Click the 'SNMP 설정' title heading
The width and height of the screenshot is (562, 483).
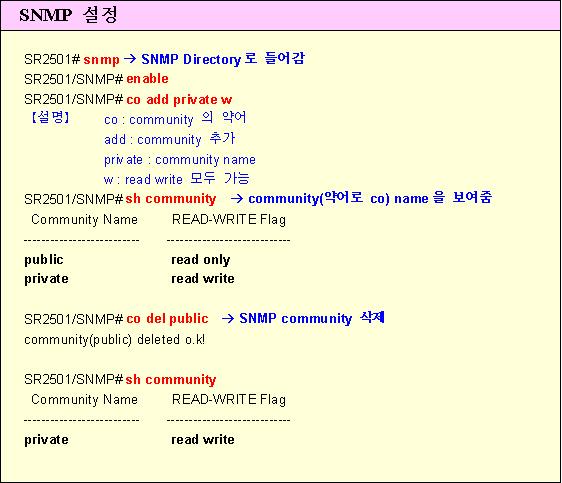coord(68,15)
